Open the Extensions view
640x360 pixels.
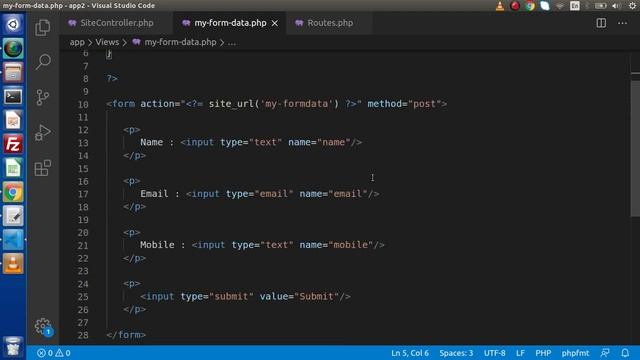pyautogui.click(x=42, y=167)
